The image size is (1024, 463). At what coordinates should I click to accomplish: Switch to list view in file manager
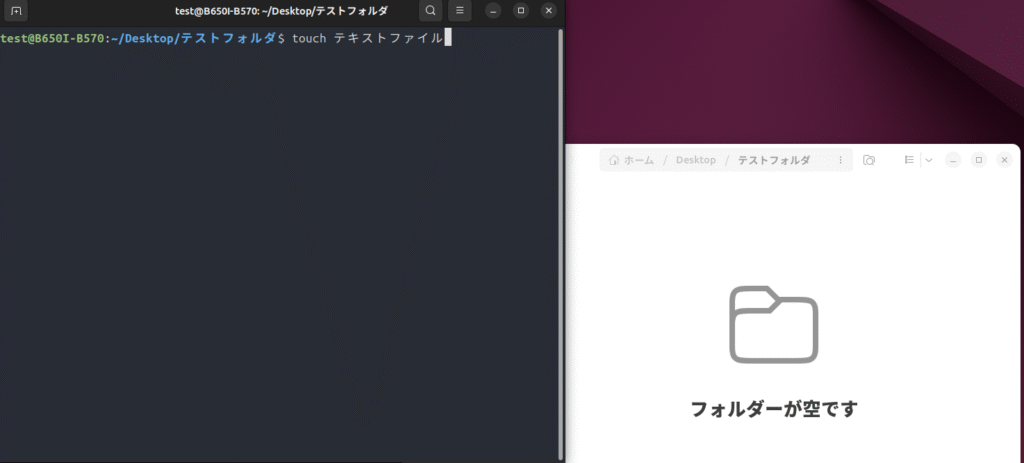(908, 160)
